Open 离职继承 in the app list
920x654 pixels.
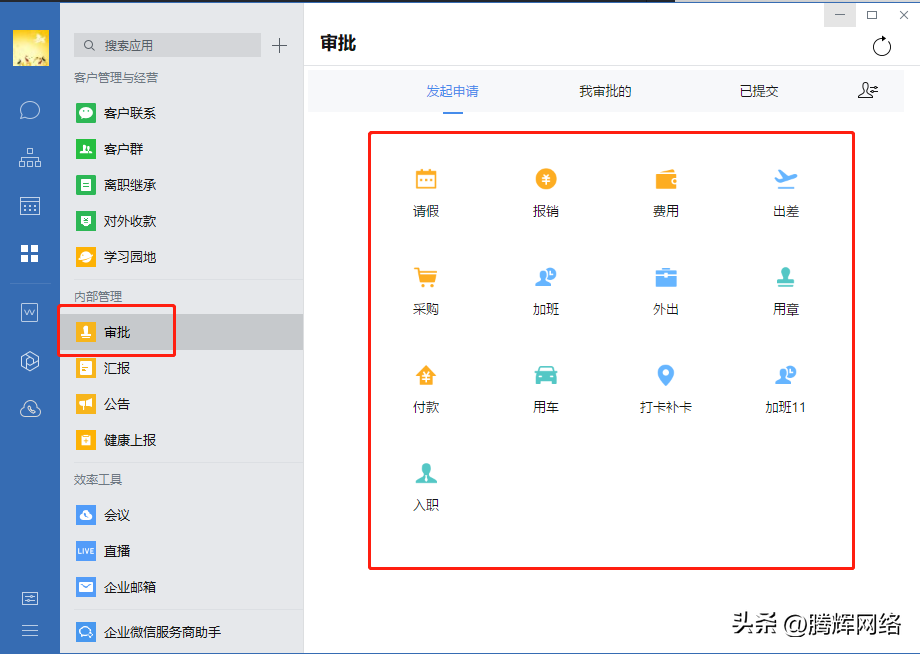(x=181, y=185)
